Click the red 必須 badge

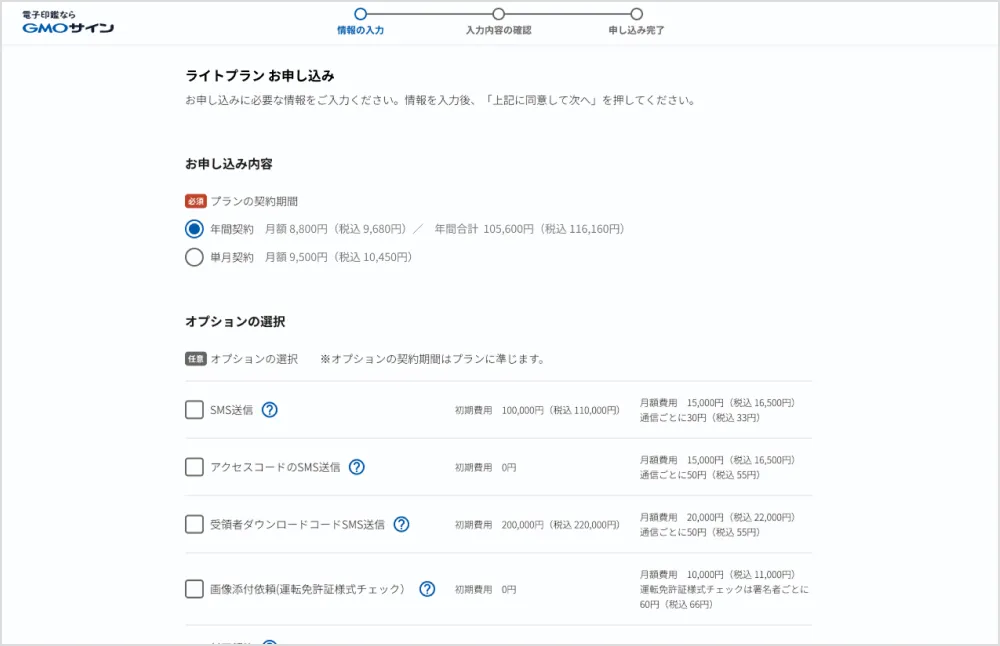(x=194, y=201)
